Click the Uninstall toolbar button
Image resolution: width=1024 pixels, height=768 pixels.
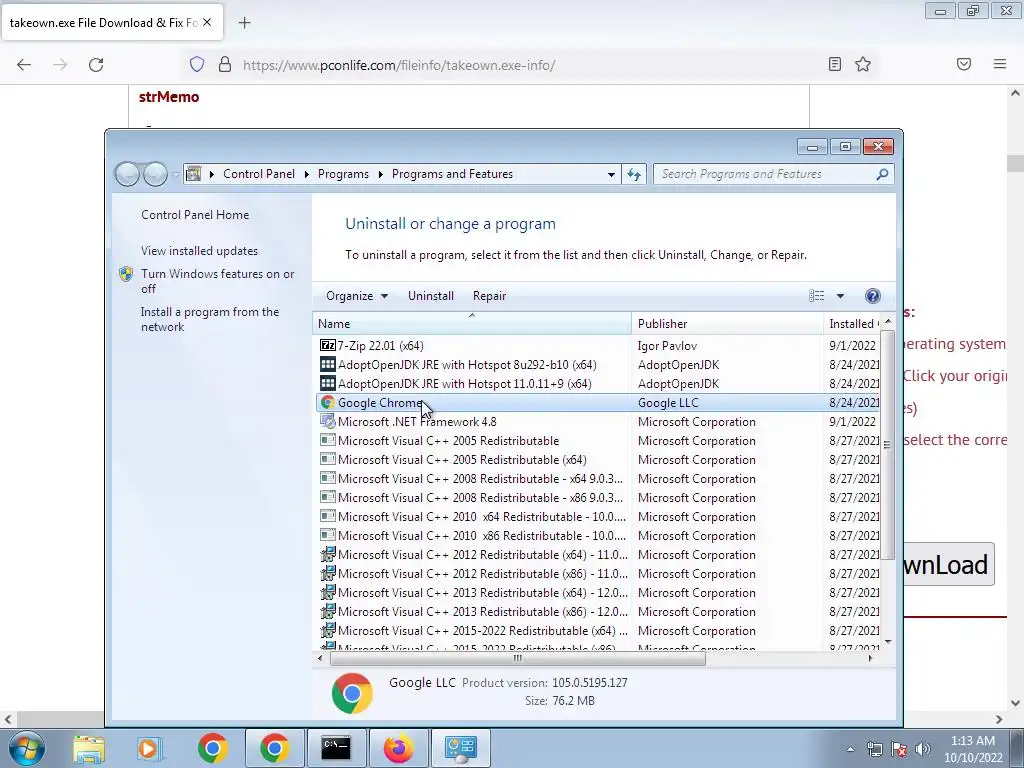tap(430, 296)
